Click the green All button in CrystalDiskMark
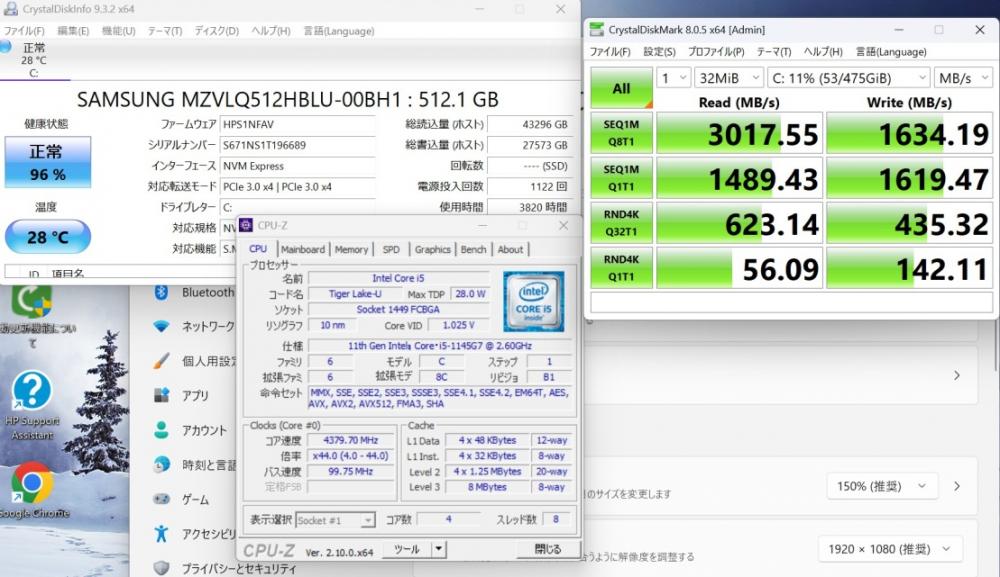 [621, 88]
